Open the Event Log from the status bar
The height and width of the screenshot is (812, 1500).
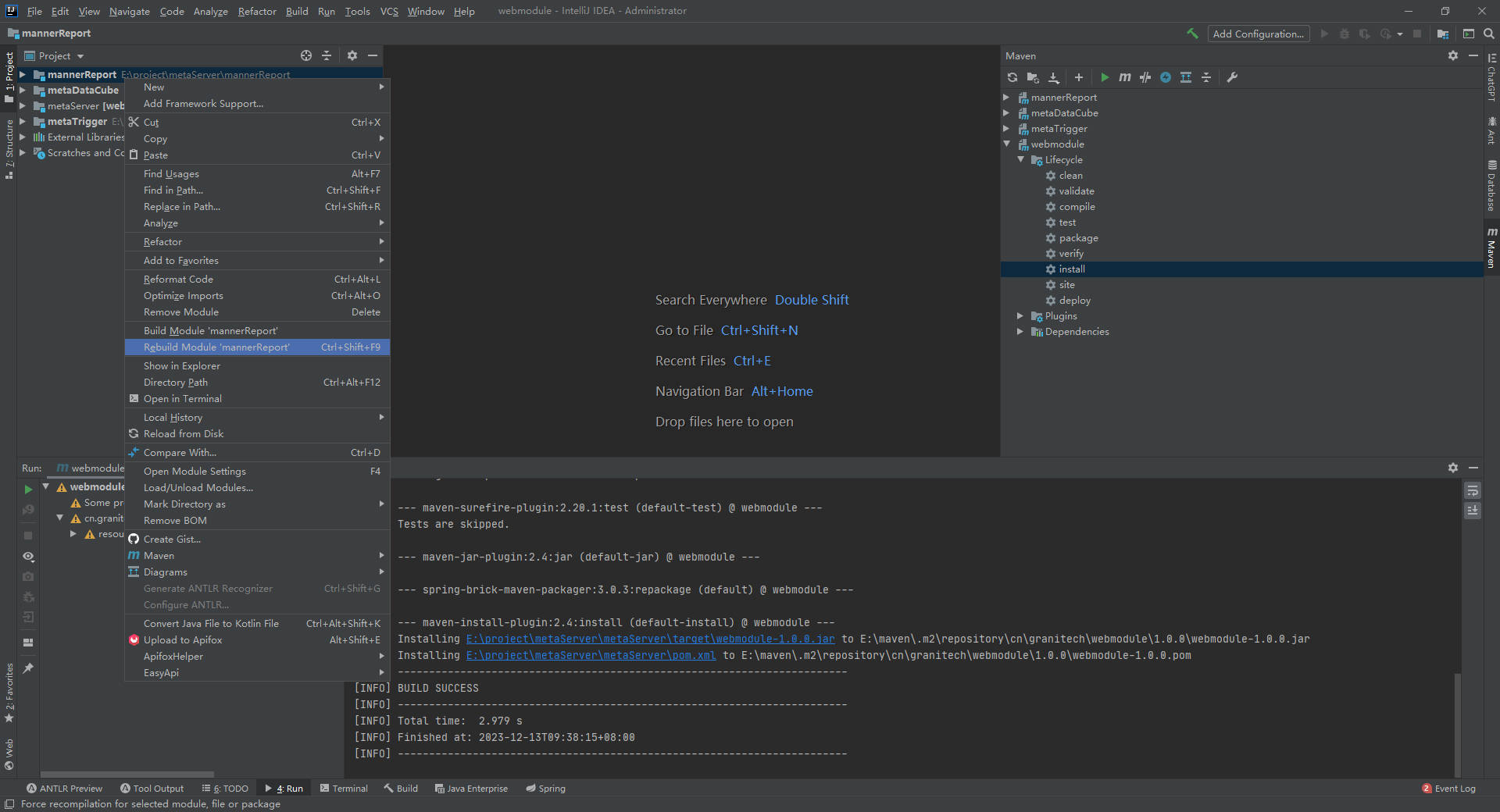tap(1448, 789)
